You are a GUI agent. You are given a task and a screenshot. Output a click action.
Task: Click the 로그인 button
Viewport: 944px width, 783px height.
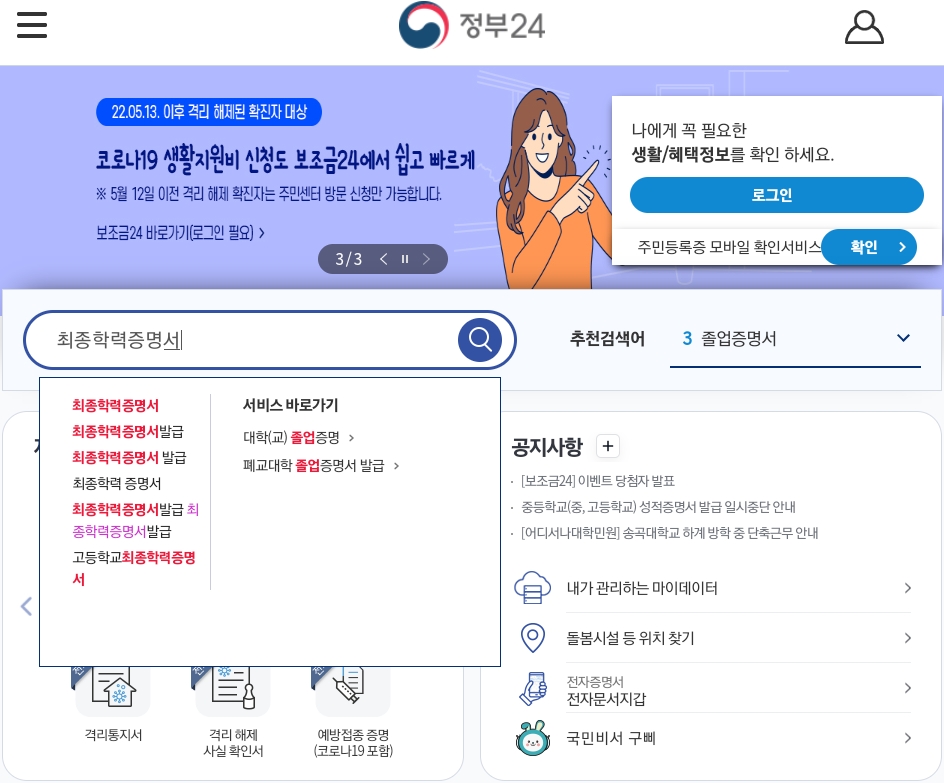(777, 195)
